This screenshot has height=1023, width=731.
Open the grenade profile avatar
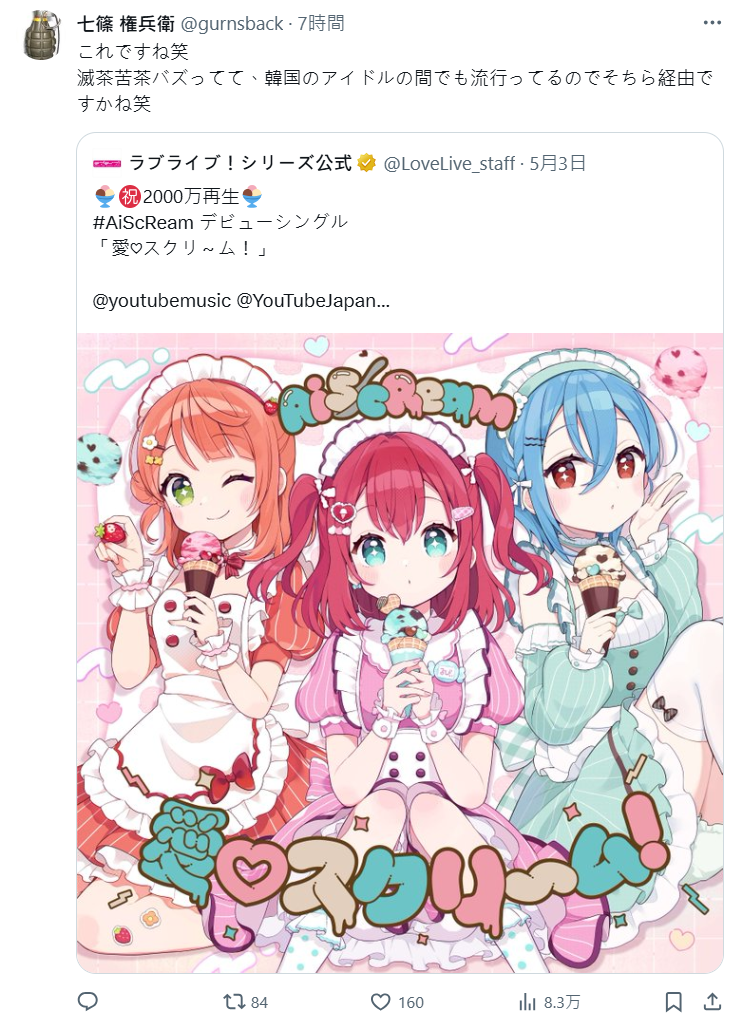point(44,35)
